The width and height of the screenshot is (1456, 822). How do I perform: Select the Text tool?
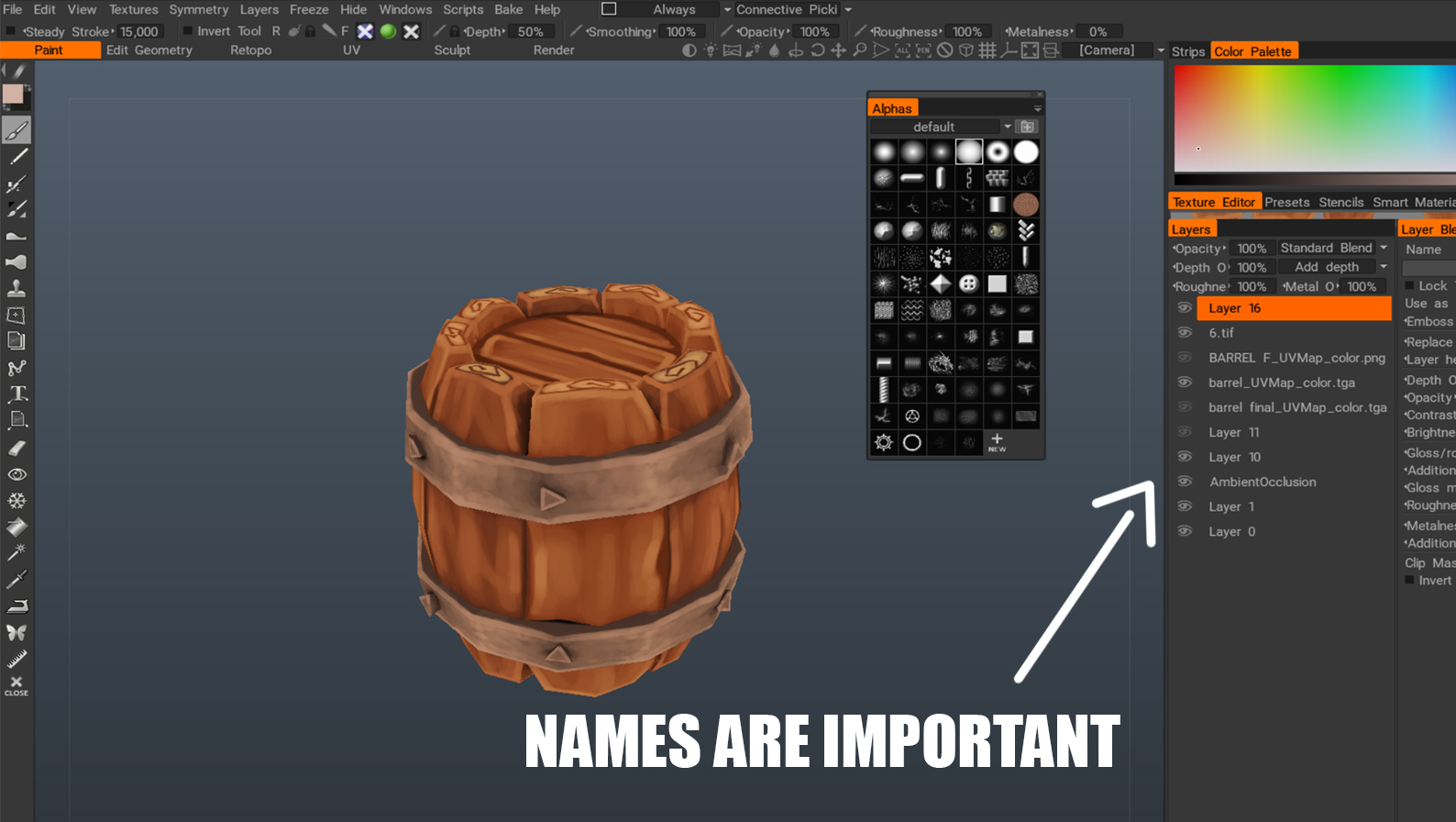pyautogui.click(x=17, y=394)
